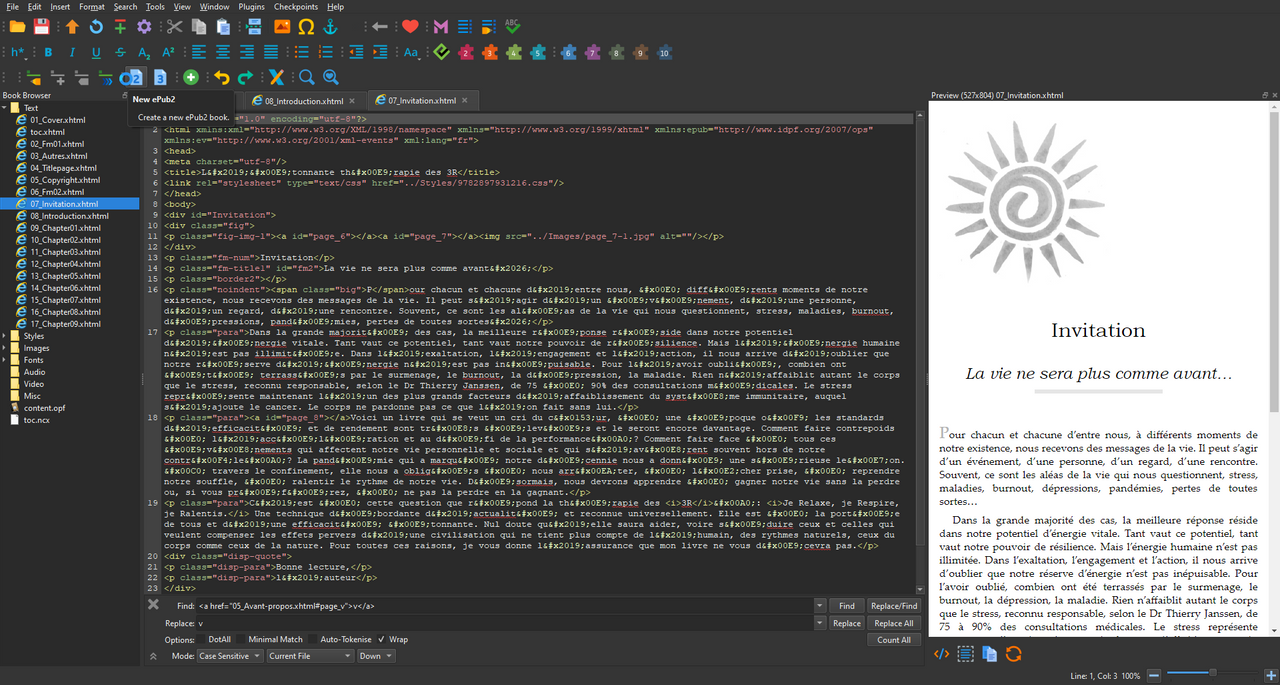The width and height of the screenshot is (1280, 685).
Task: Open Preferences with the purple gear icon
Action: [145, 26]
